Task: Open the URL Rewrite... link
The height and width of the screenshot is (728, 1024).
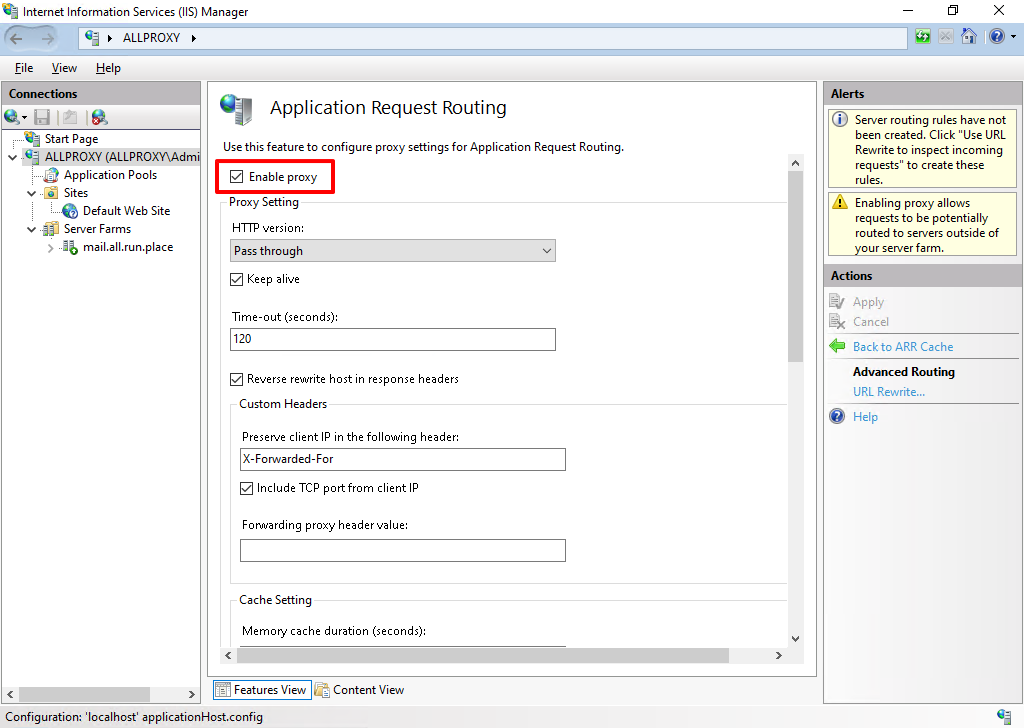Action: coord(888,392)
